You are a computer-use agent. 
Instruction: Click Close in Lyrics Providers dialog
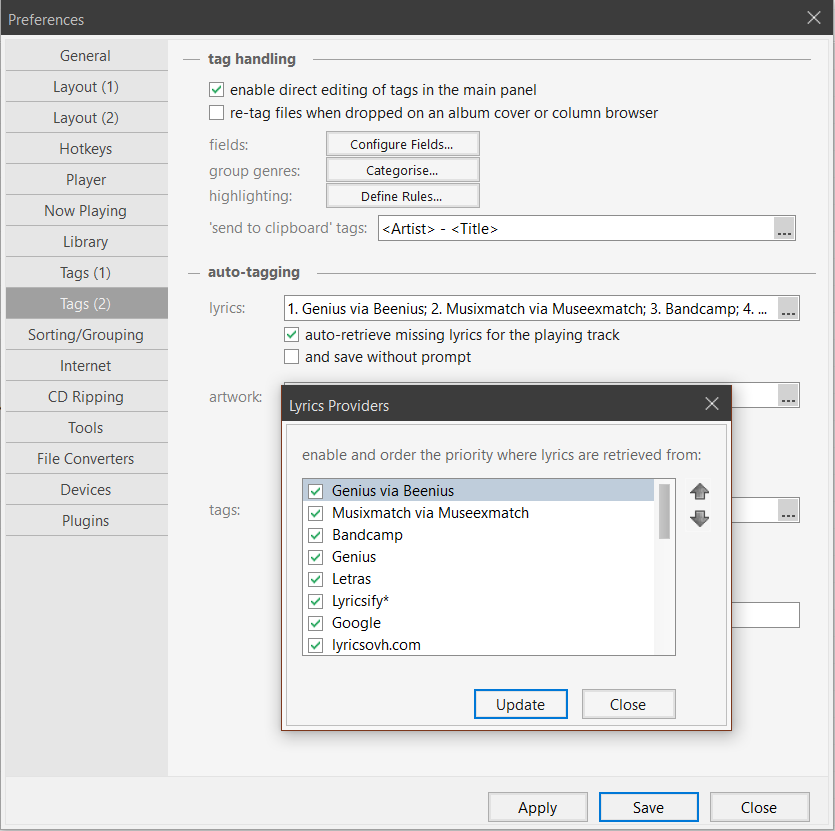point(628,704)
